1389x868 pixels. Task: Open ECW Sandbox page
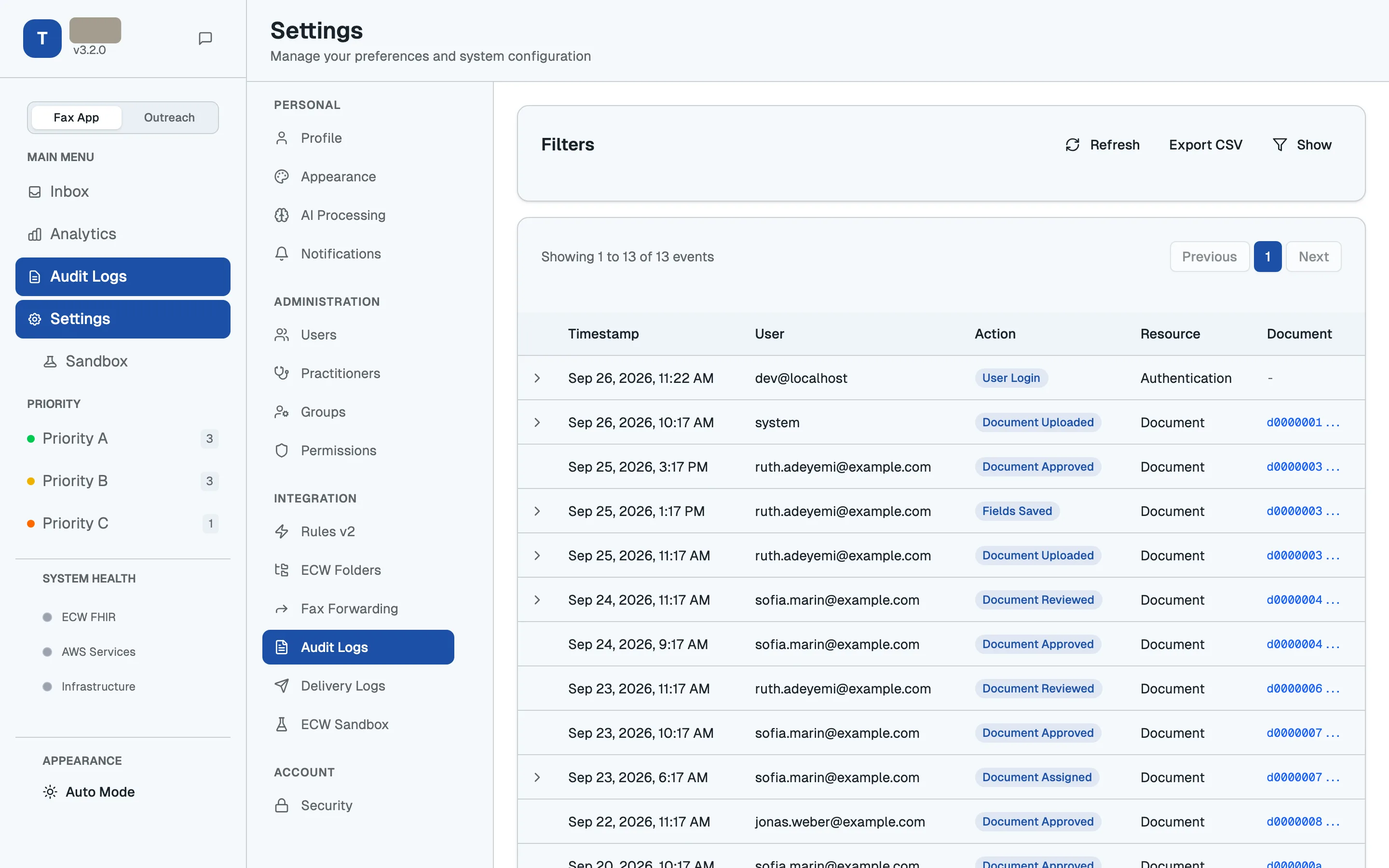[x=358, y=724]
